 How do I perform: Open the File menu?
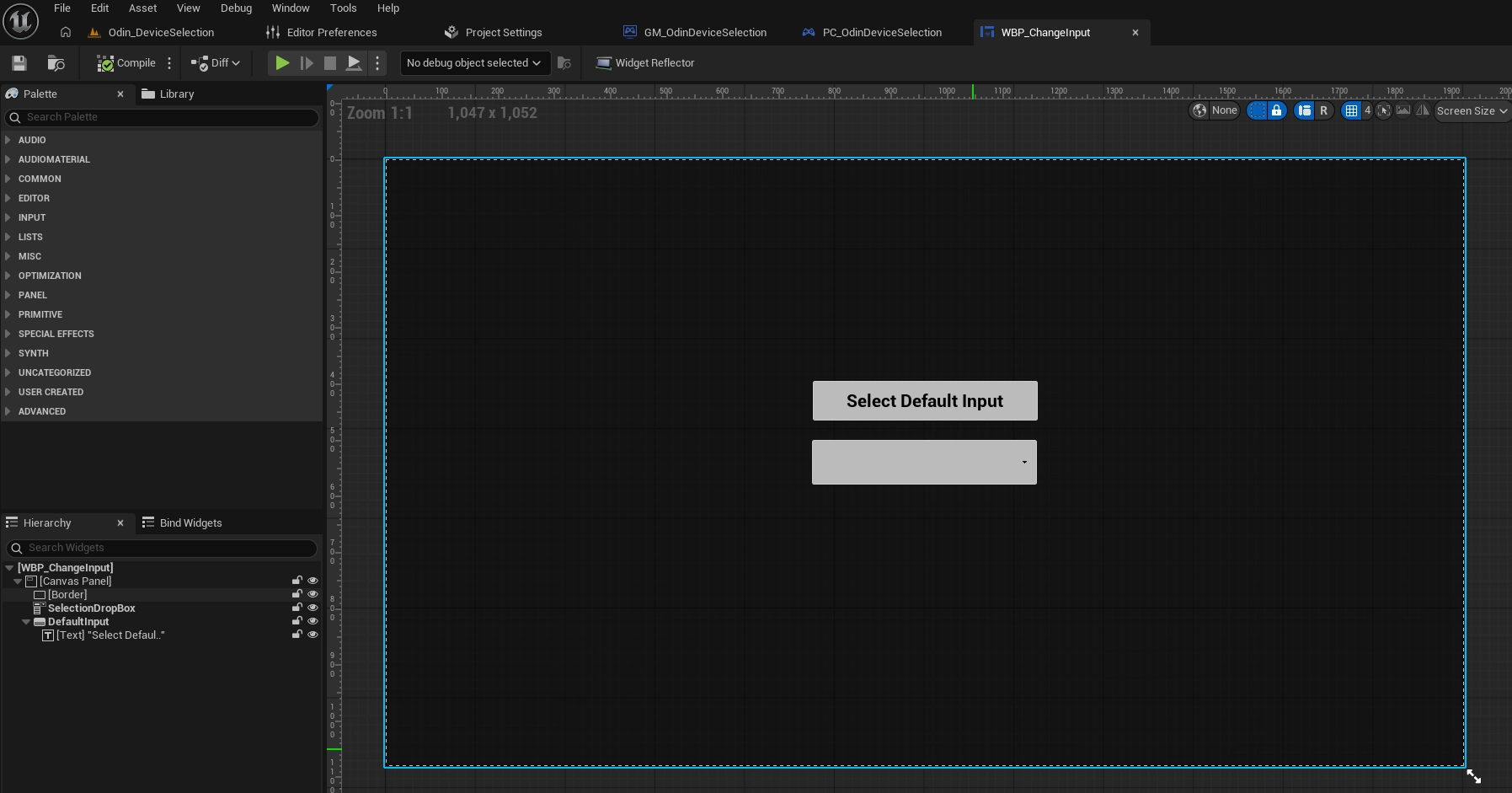62,8
